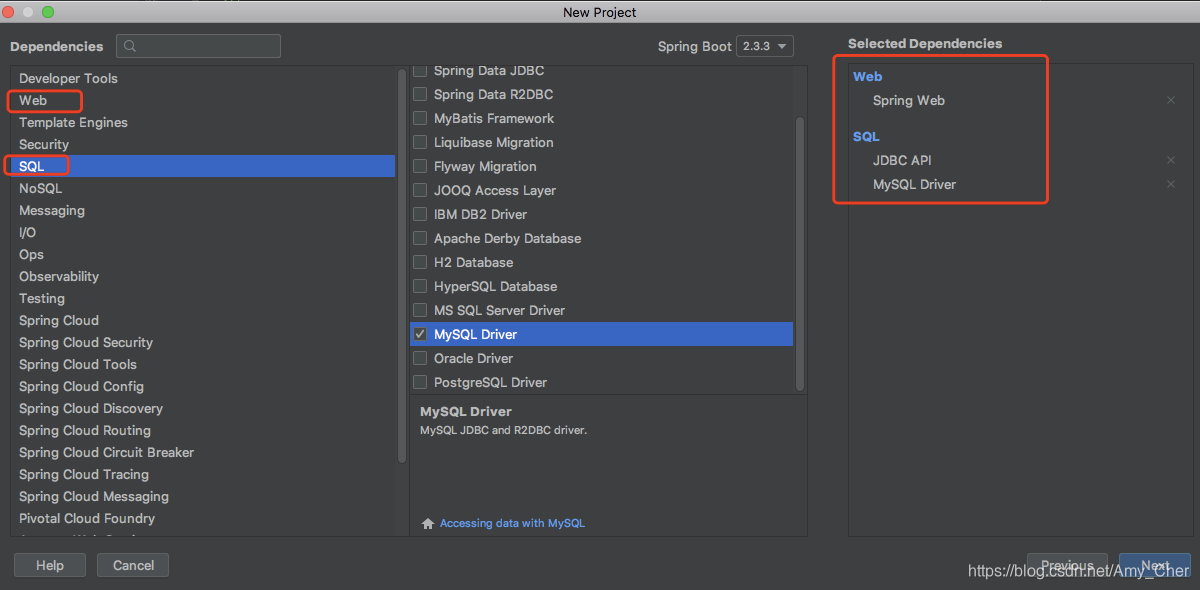Click the Help button
Screen dimensions: 1200x590
(50, 565)
